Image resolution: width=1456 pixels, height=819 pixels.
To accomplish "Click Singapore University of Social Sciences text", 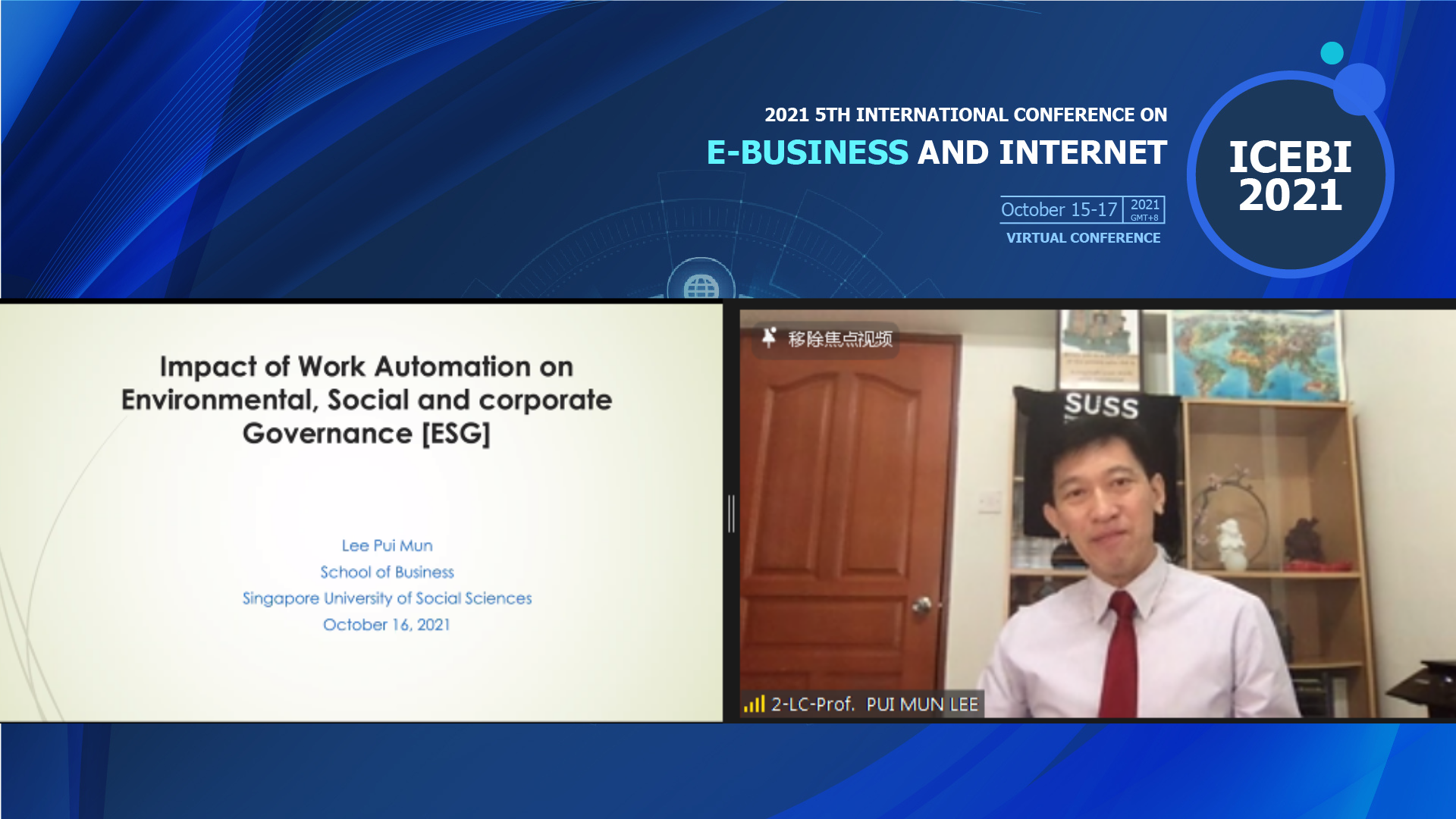I will (387, 598).
